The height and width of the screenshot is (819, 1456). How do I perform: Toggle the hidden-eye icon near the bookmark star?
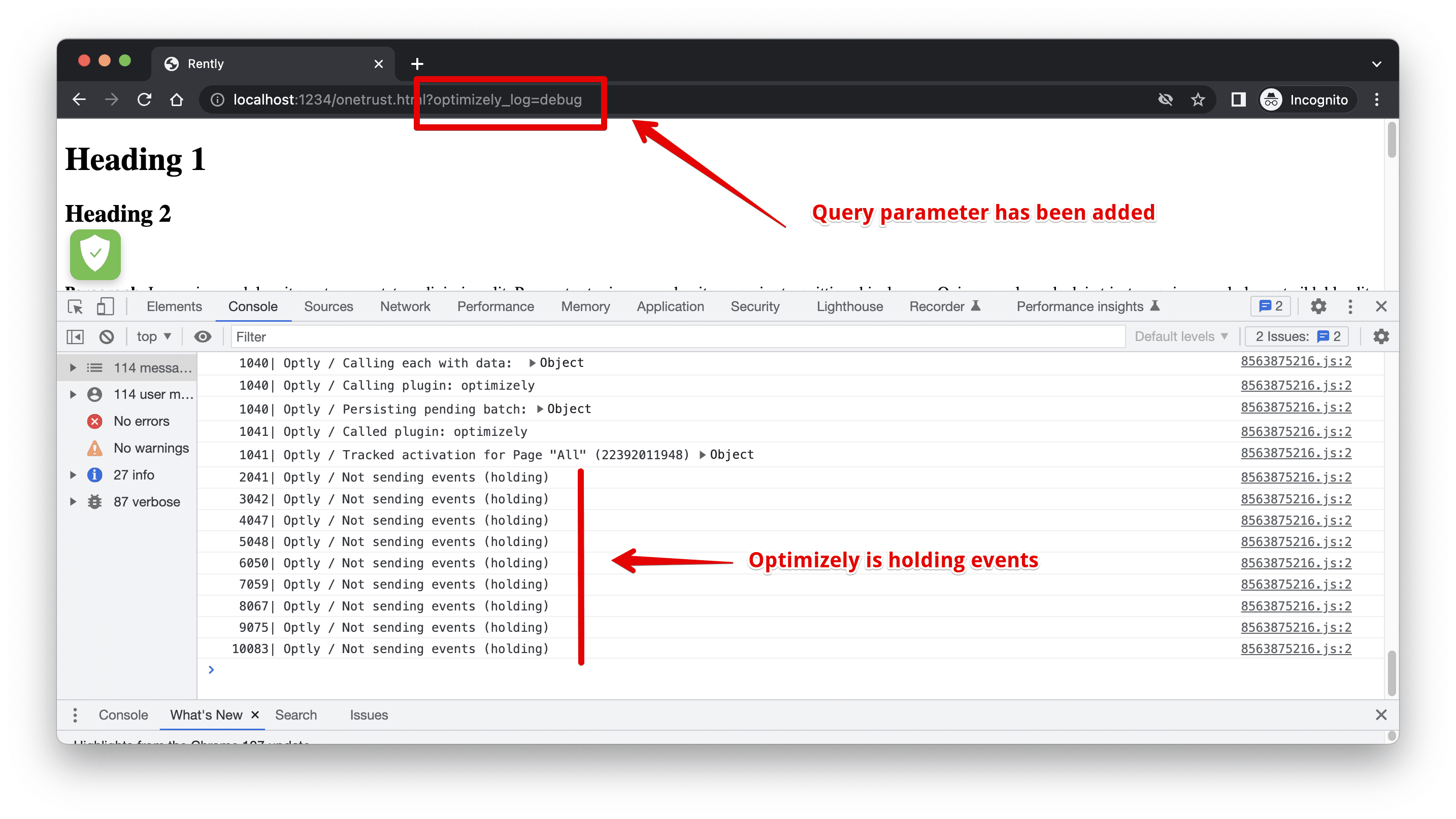(1166, 99)
